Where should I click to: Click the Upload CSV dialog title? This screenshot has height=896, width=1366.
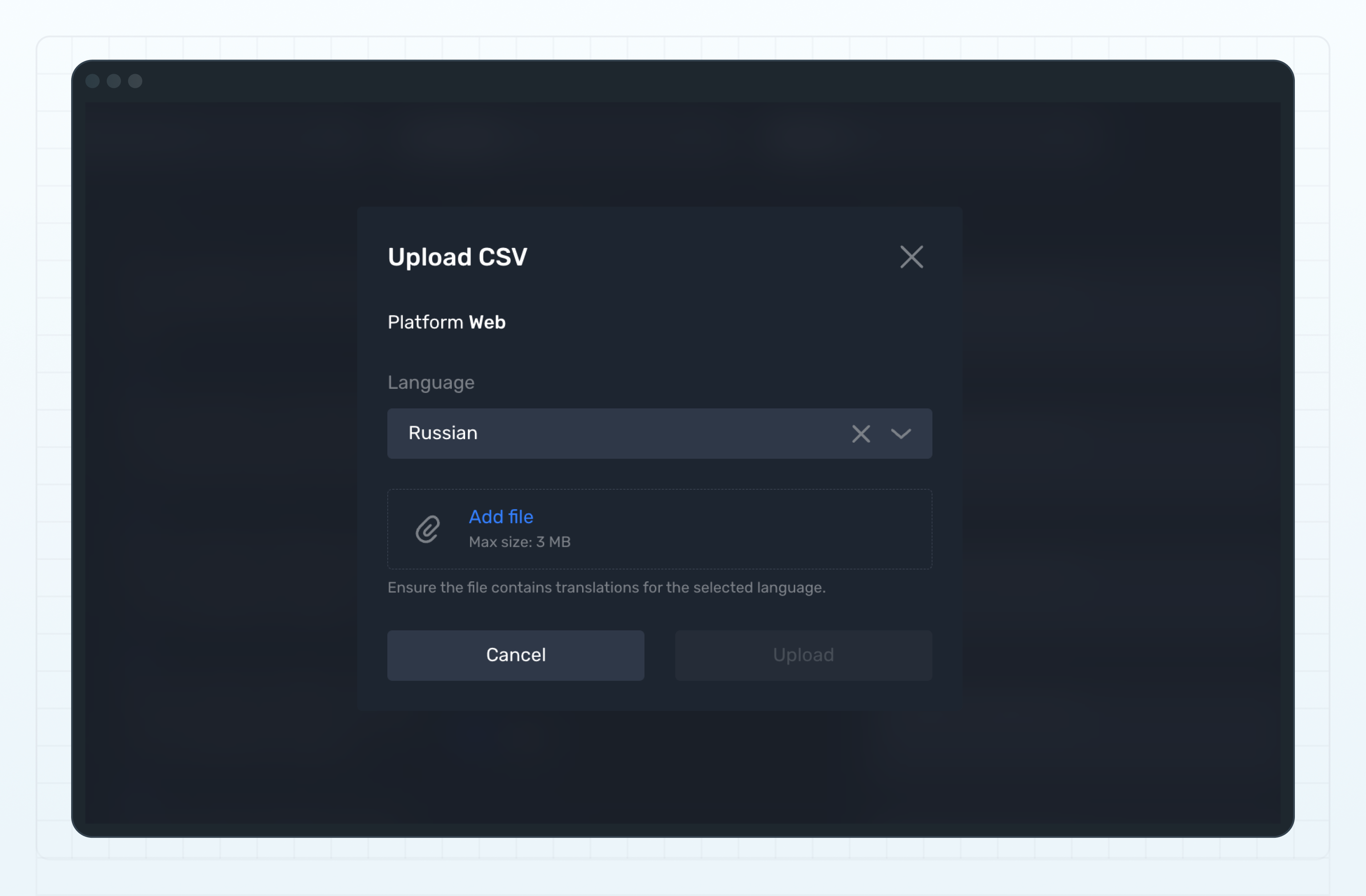(458, 257)
